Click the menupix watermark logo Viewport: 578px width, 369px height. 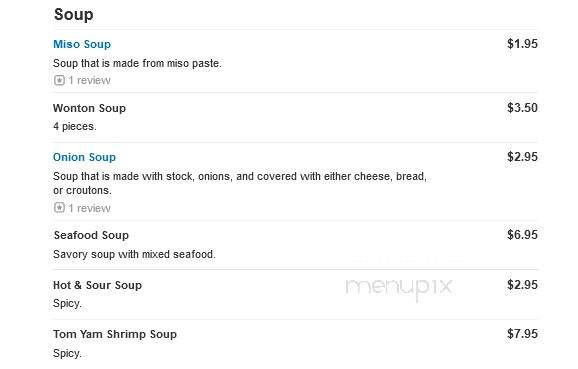pos(398,288)
